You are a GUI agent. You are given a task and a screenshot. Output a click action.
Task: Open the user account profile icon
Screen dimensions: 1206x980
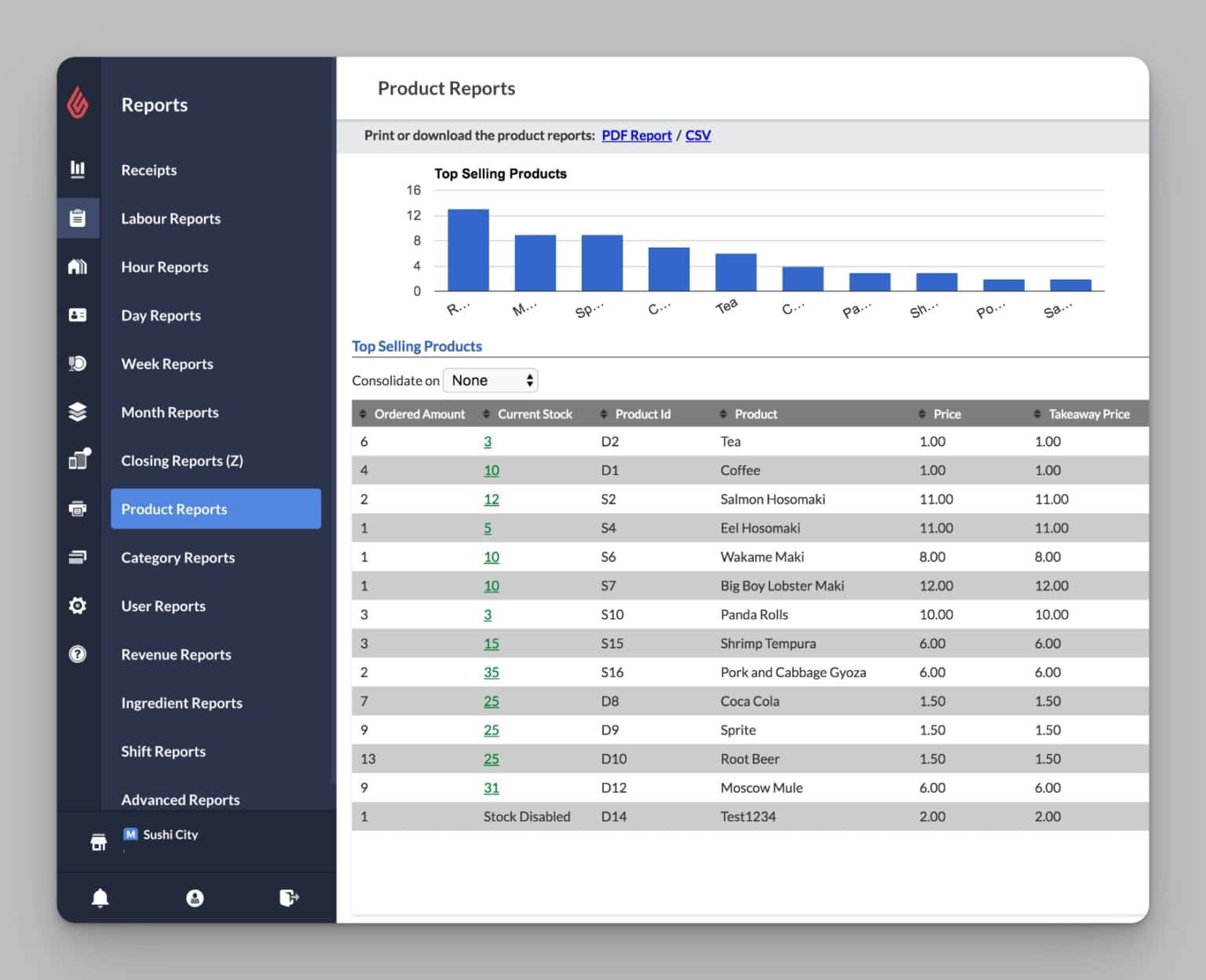(195, 898)
